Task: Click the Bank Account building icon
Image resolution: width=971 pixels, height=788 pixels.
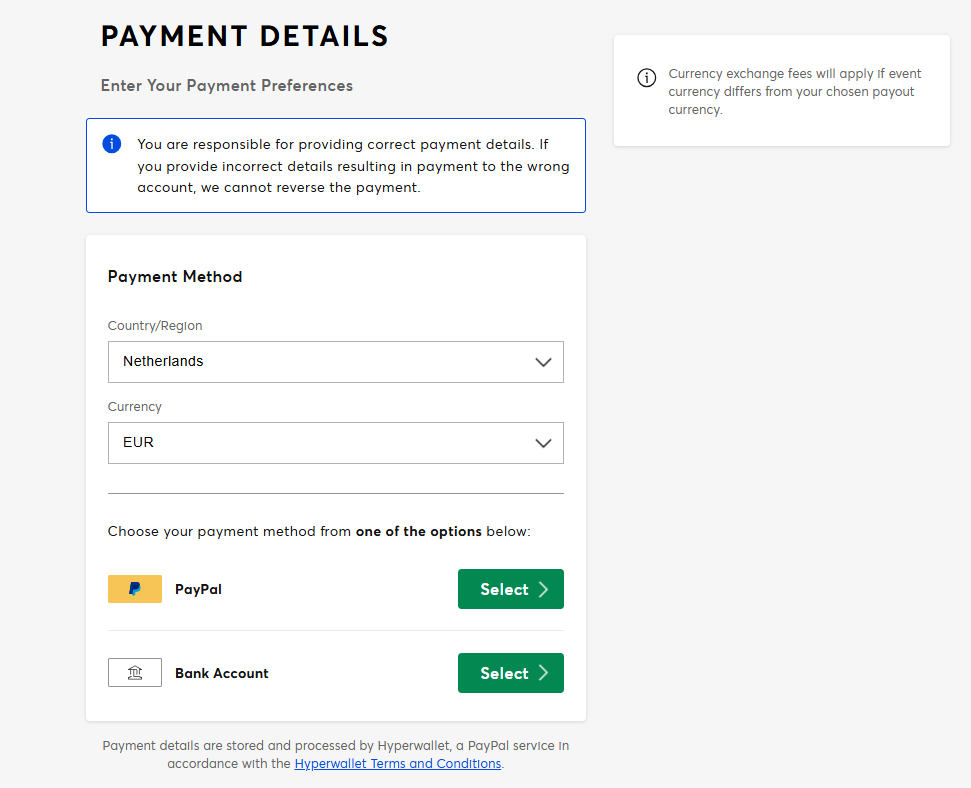Action: (135, 673)
